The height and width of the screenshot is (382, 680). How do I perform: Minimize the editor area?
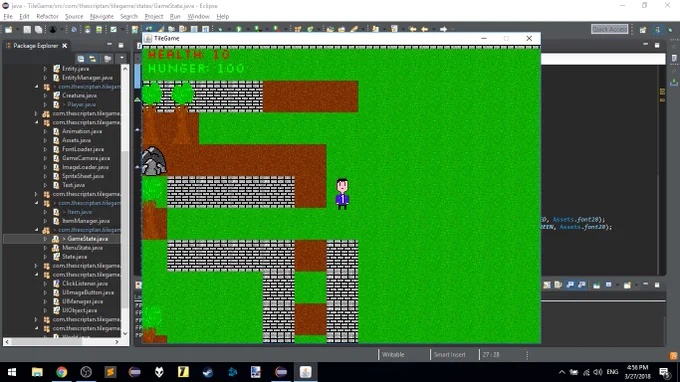click(x=645, y=45)
